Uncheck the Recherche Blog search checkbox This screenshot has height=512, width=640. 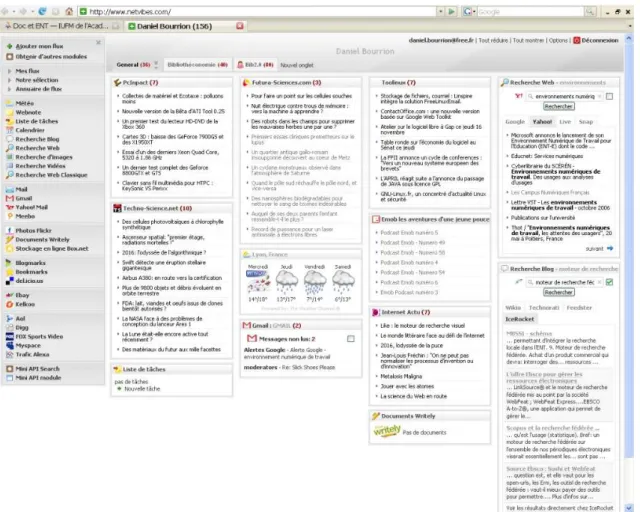(609, 282)
